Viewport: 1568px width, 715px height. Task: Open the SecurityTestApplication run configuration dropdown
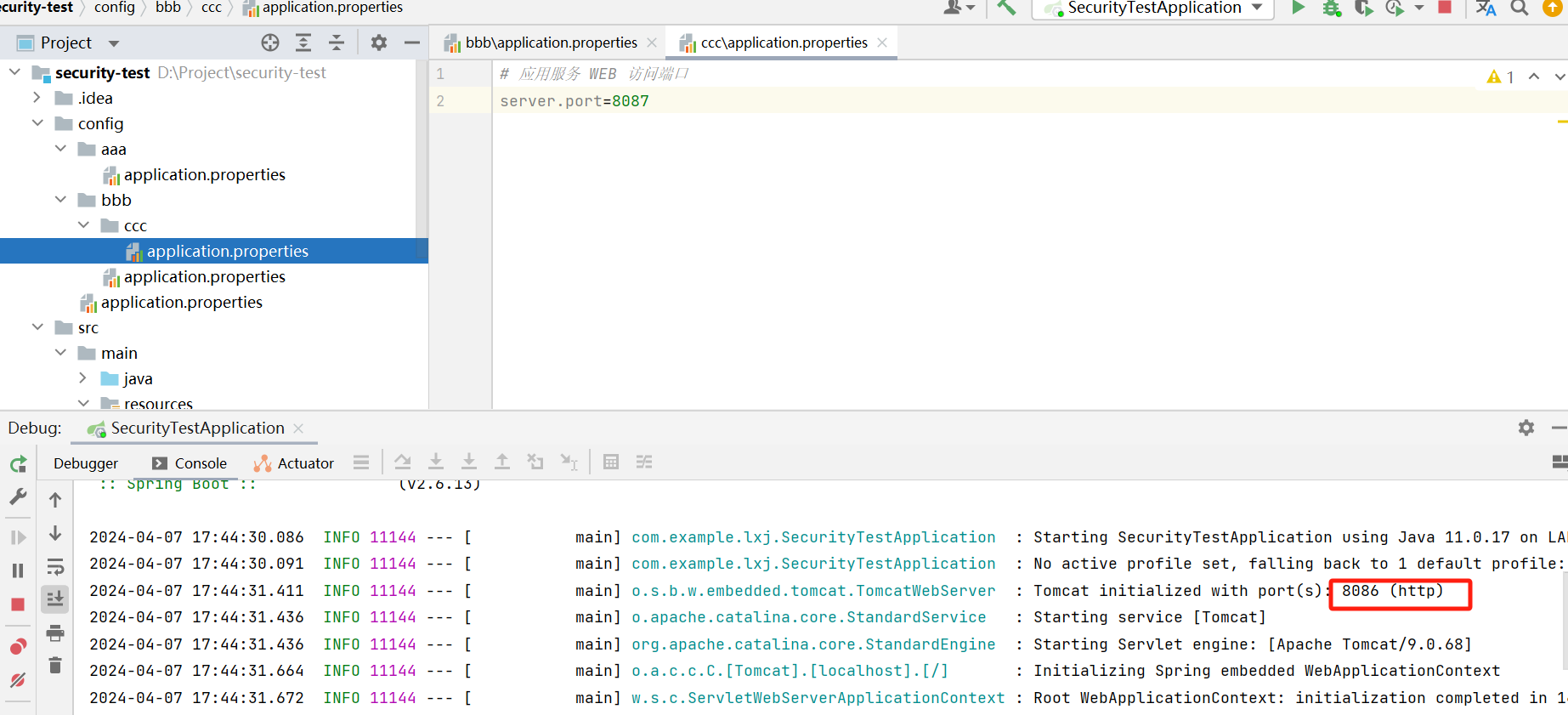[x=1153, y=9]
